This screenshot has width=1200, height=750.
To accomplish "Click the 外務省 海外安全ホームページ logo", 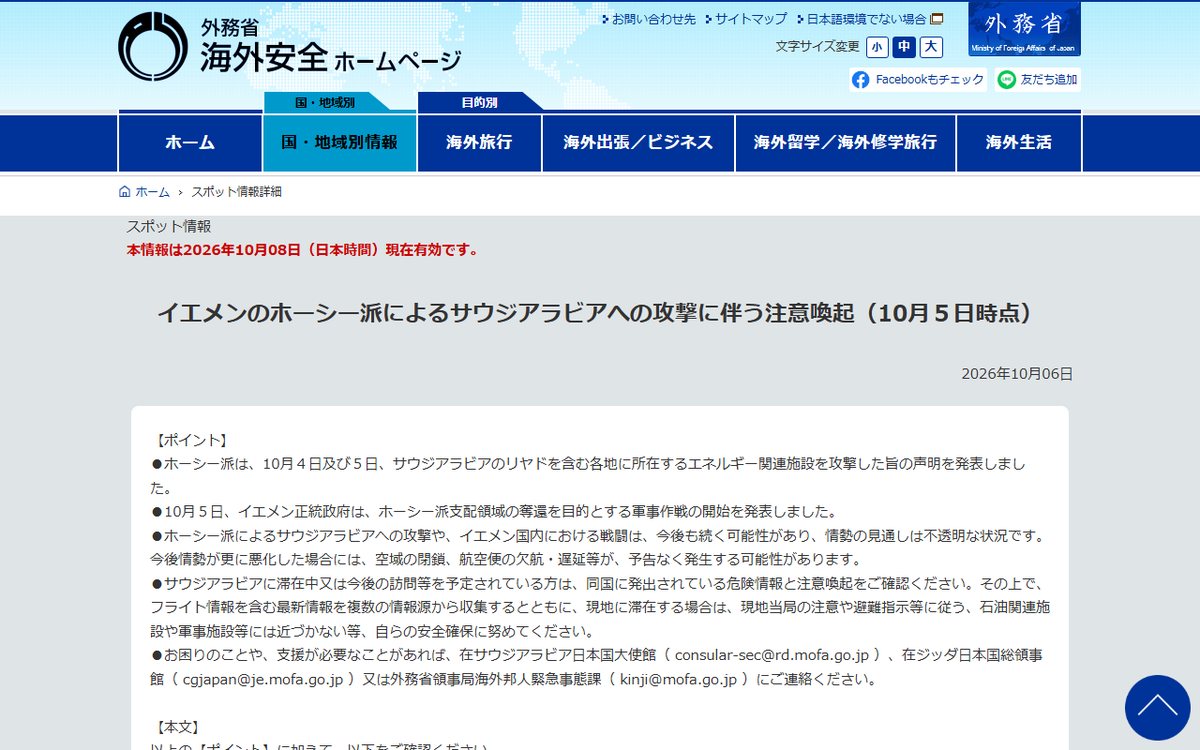I will point(290,47).
